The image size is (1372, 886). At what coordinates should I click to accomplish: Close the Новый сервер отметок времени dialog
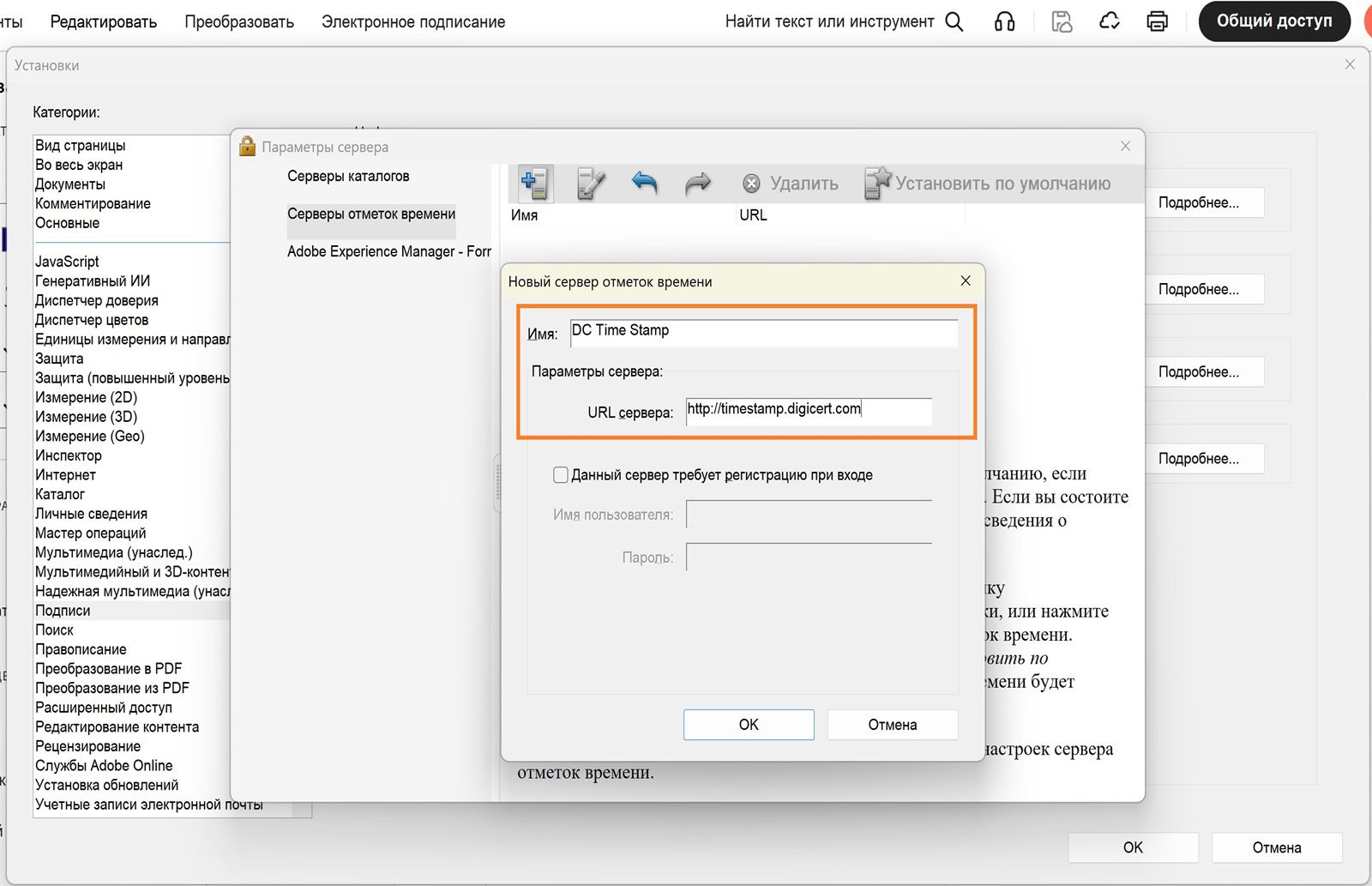click(x=966, y=280)
